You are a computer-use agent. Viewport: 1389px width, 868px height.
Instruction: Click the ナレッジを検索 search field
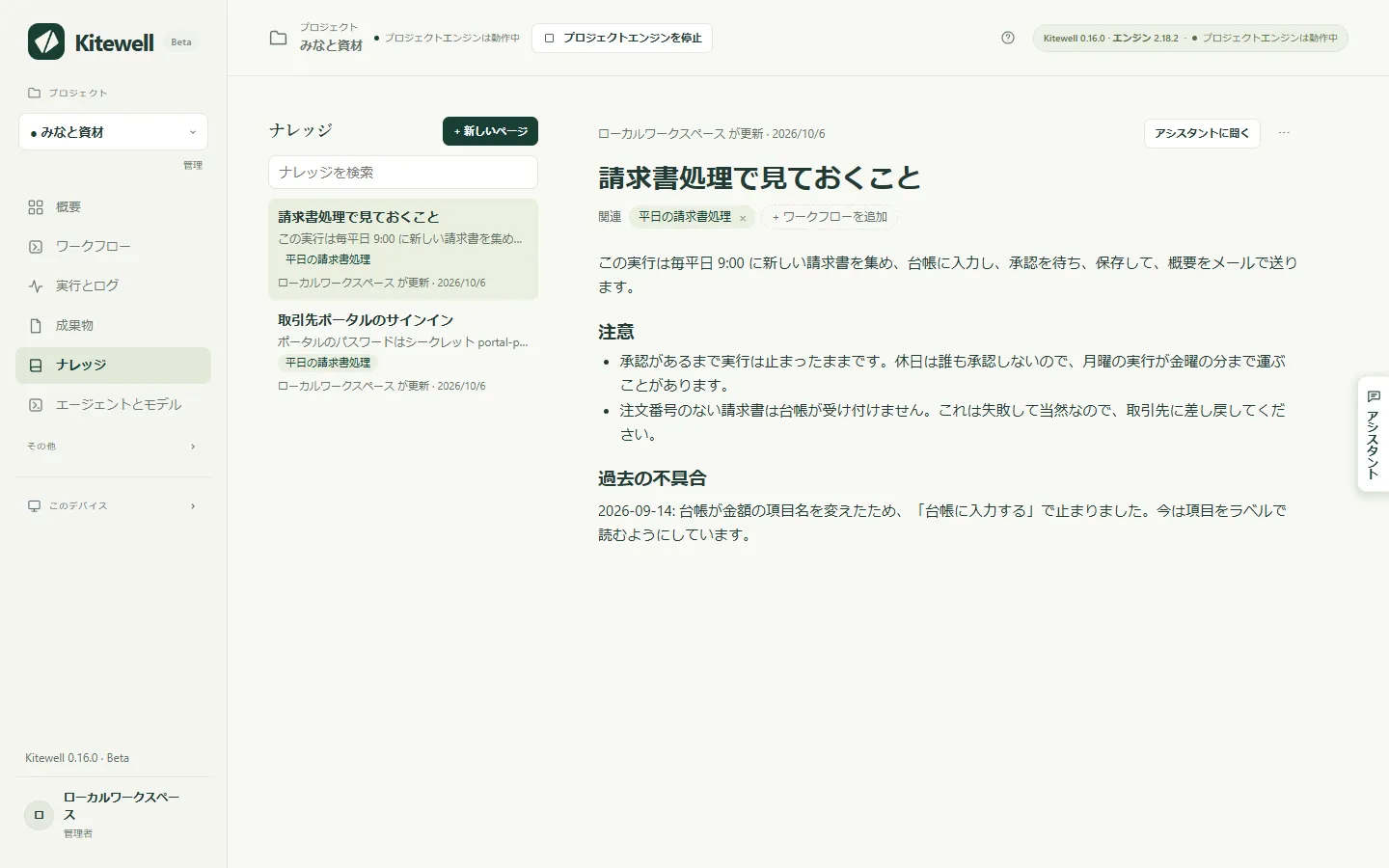(x=403, y=173)
